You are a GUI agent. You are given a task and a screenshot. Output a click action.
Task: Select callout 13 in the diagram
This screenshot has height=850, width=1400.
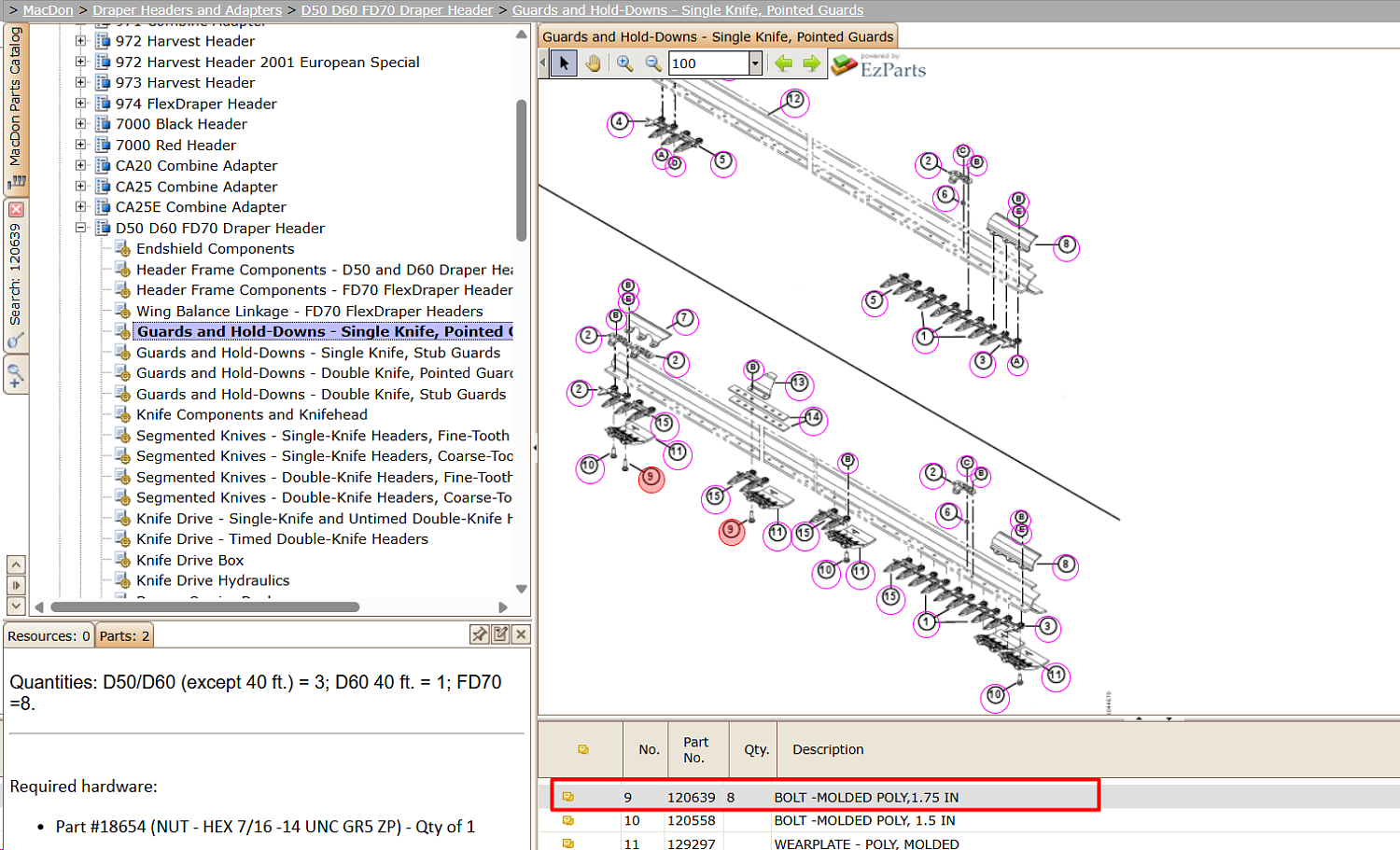(799, 383)
